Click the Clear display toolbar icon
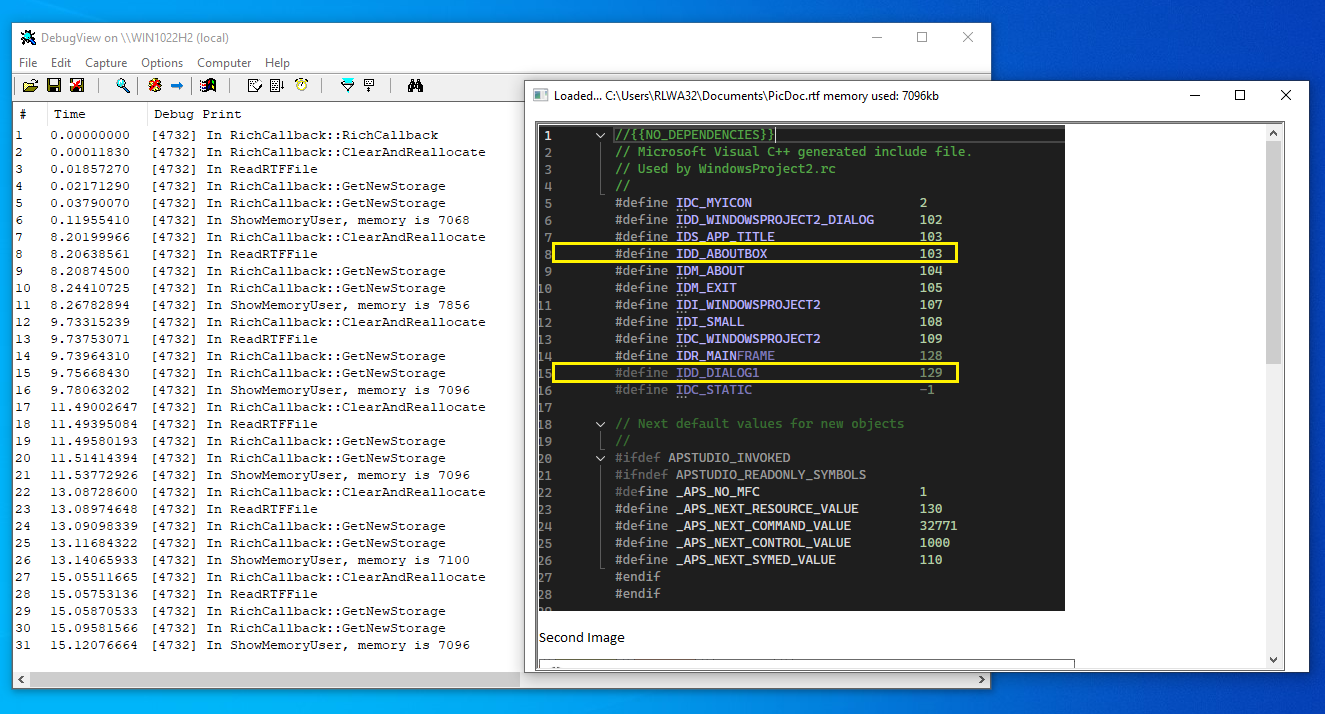 pyautogui.click(x=254, y=86)
